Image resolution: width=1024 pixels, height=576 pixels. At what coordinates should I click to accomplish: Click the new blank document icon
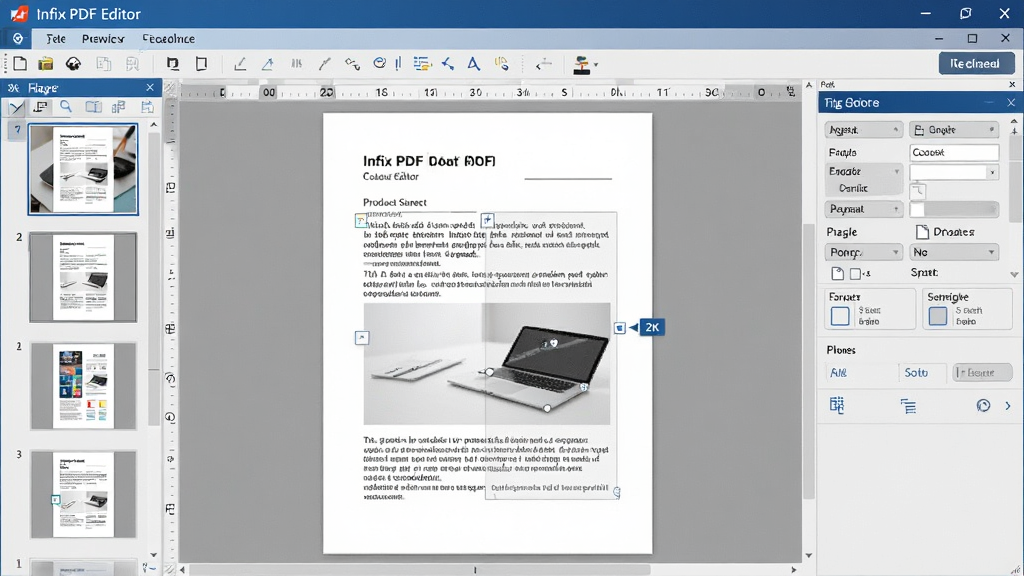(x=20, y=63)
